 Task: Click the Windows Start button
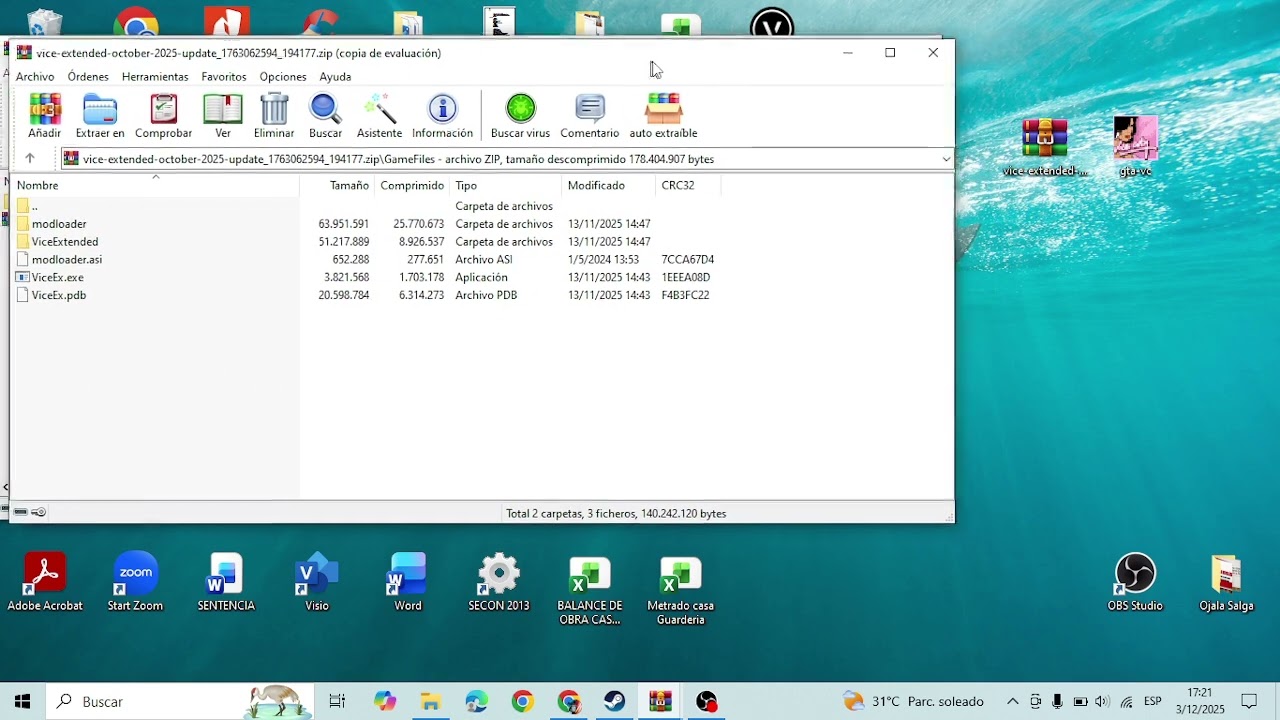[22, 701]
